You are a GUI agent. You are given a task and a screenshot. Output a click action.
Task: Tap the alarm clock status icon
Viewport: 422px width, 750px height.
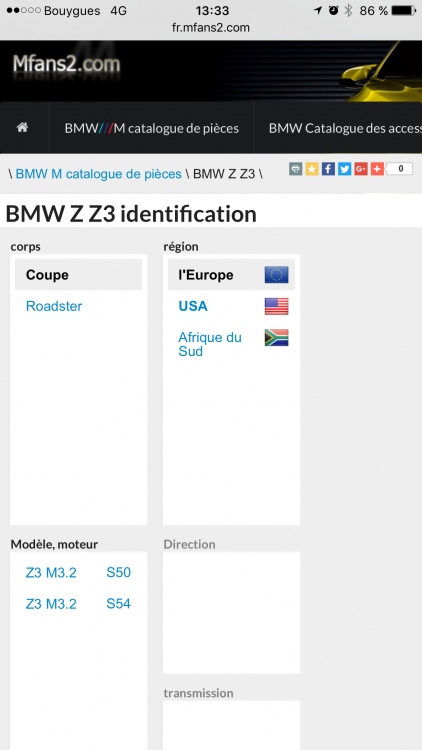pyautogui.click(x=333, y=10)
